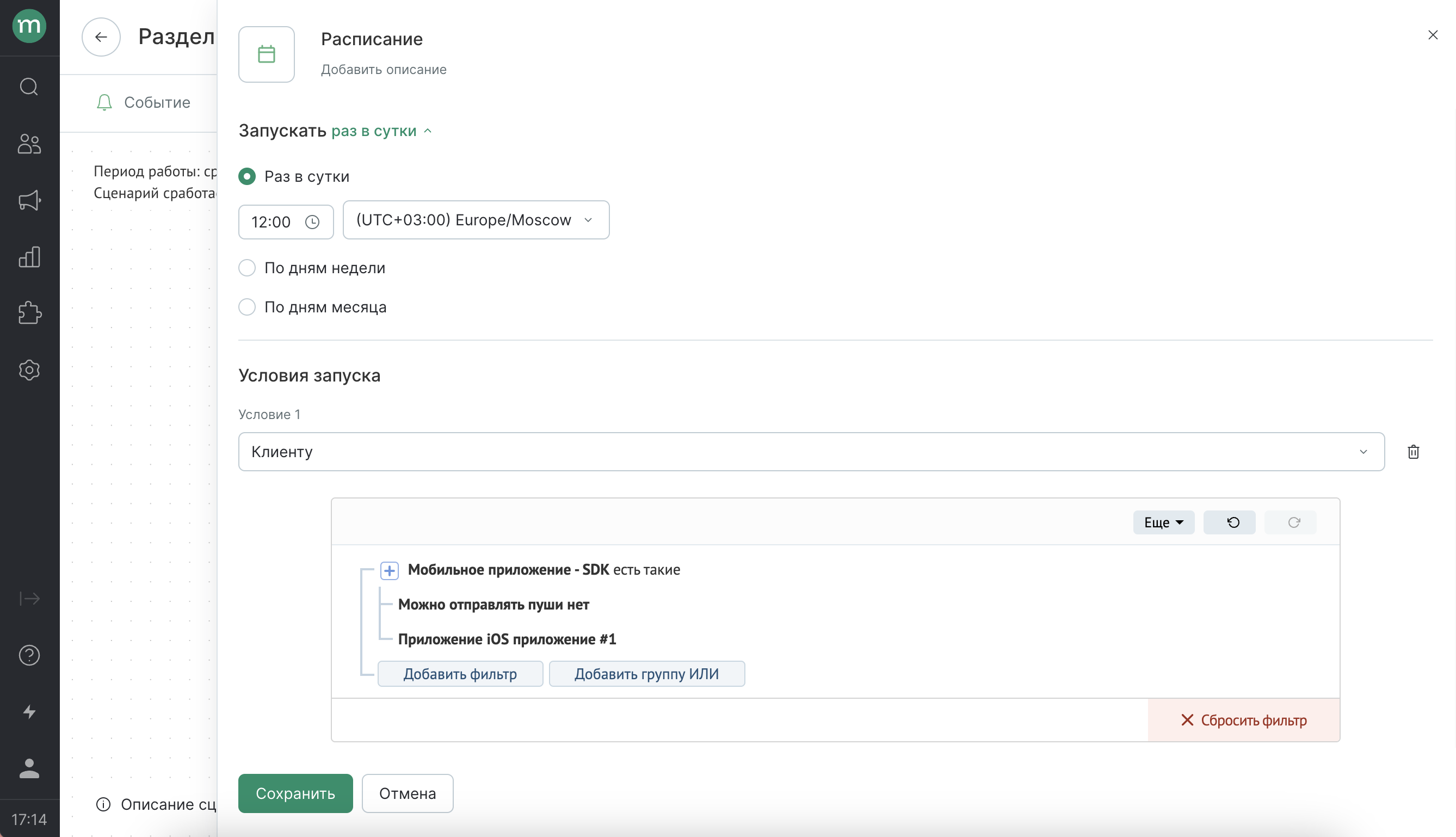Click the filter row Можно отправлять пуши нет
This screenshot has width=1456, height=837.
[493, 604]
